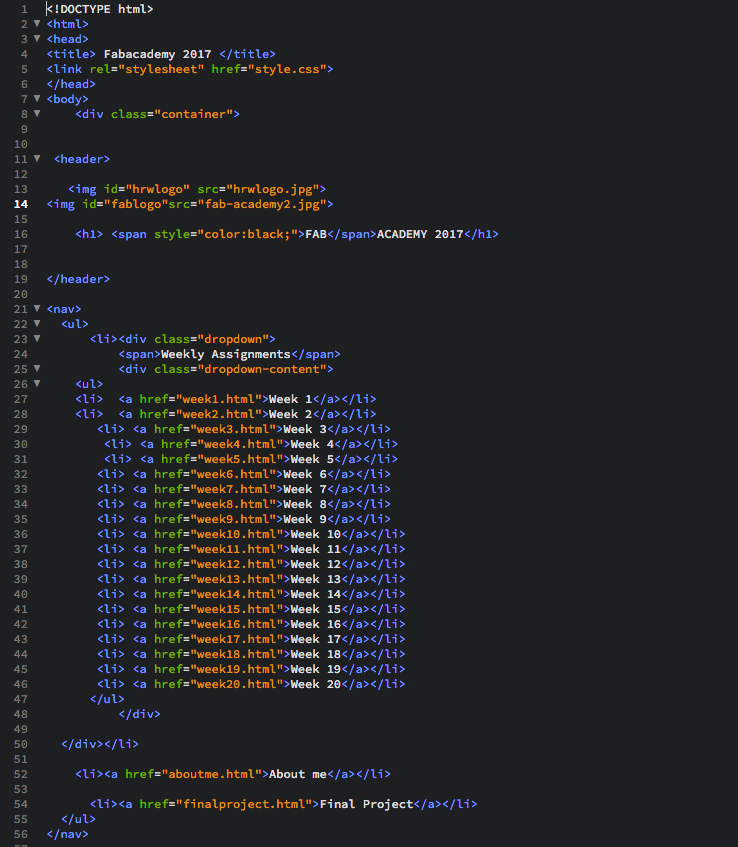738x847 pixels.
Task: Collapse the header fold arrow on line 11
Action: click(37, 158)
